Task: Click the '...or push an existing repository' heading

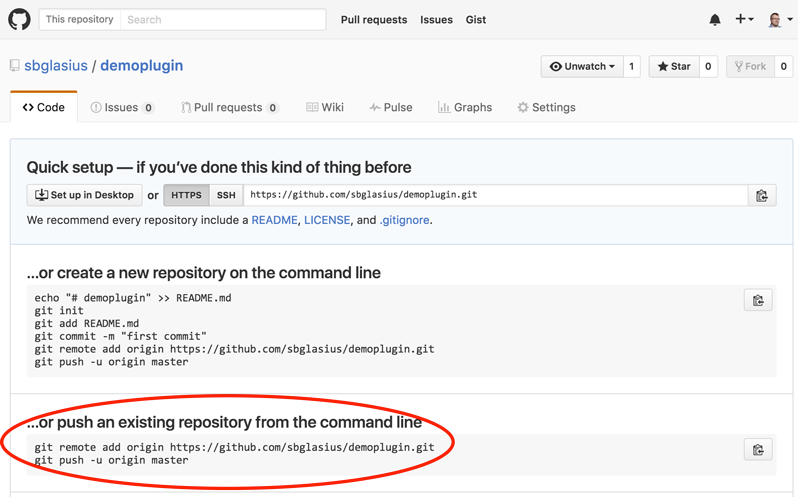Action: click(x=224, y=422)
